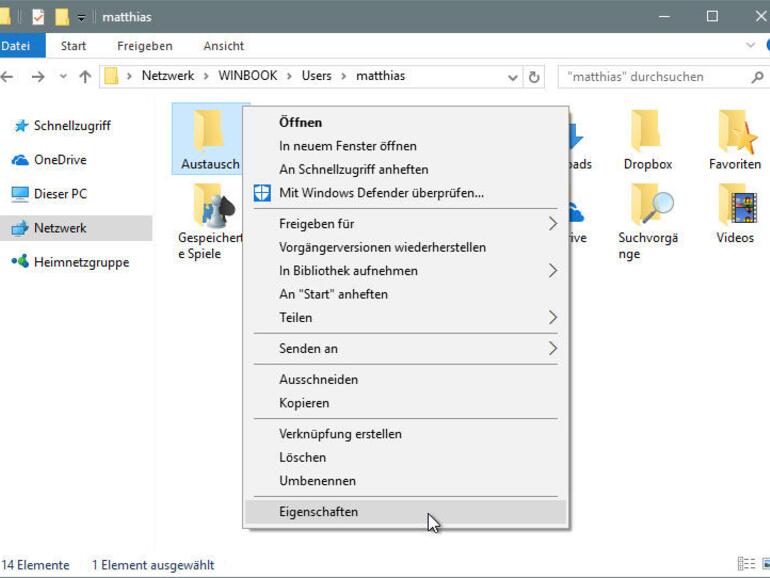Open the Start ribbon tab
Image resolution: width=770 pixels, height=578 pixels.
(73, 46)
